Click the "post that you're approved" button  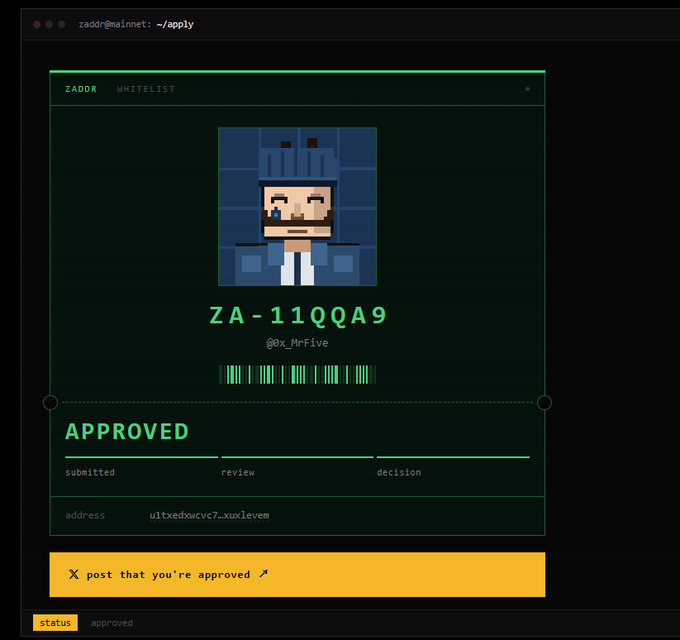click(297, 575)
